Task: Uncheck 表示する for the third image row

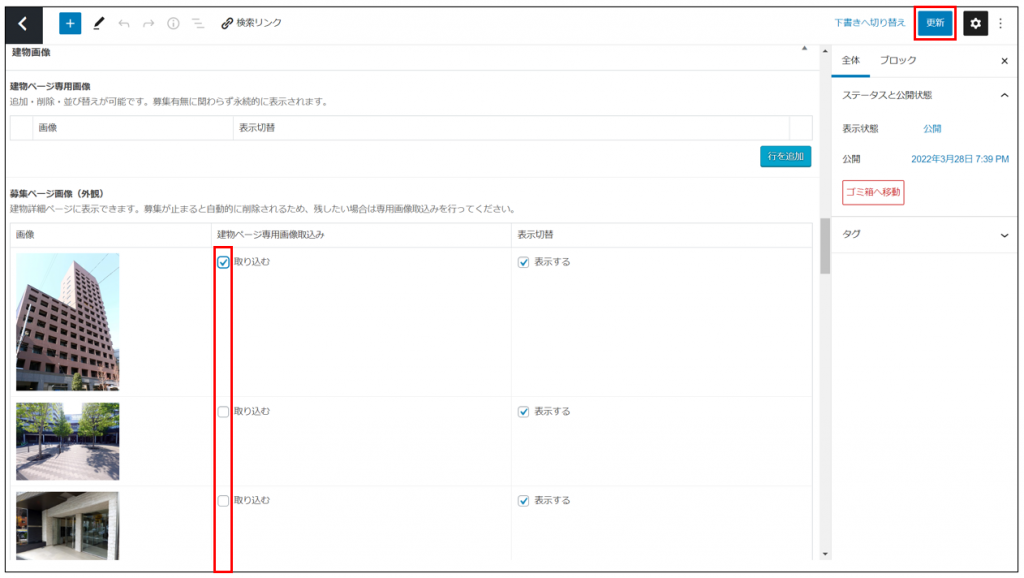Action: [523, 500]
